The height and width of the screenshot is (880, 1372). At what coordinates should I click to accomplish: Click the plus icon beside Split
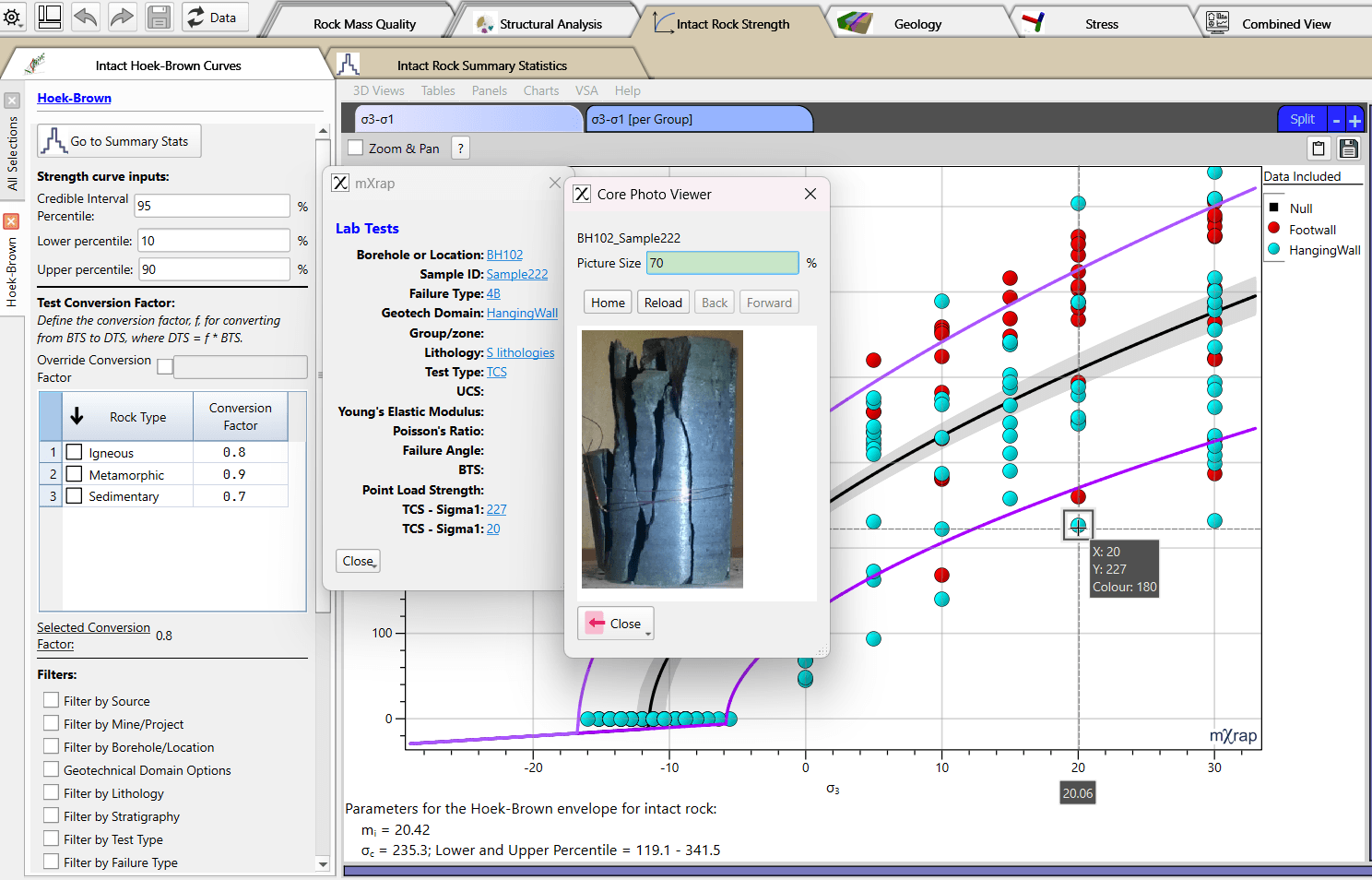(x=1354, y=118)
